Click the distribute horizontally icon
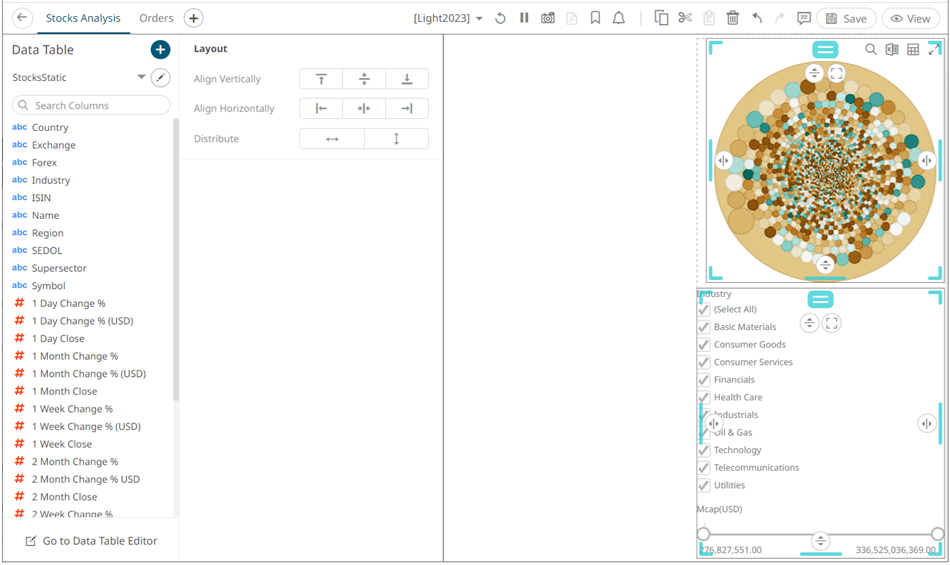Image resolution: width=950 pixels, height=565 pixels. click(332, 139)
